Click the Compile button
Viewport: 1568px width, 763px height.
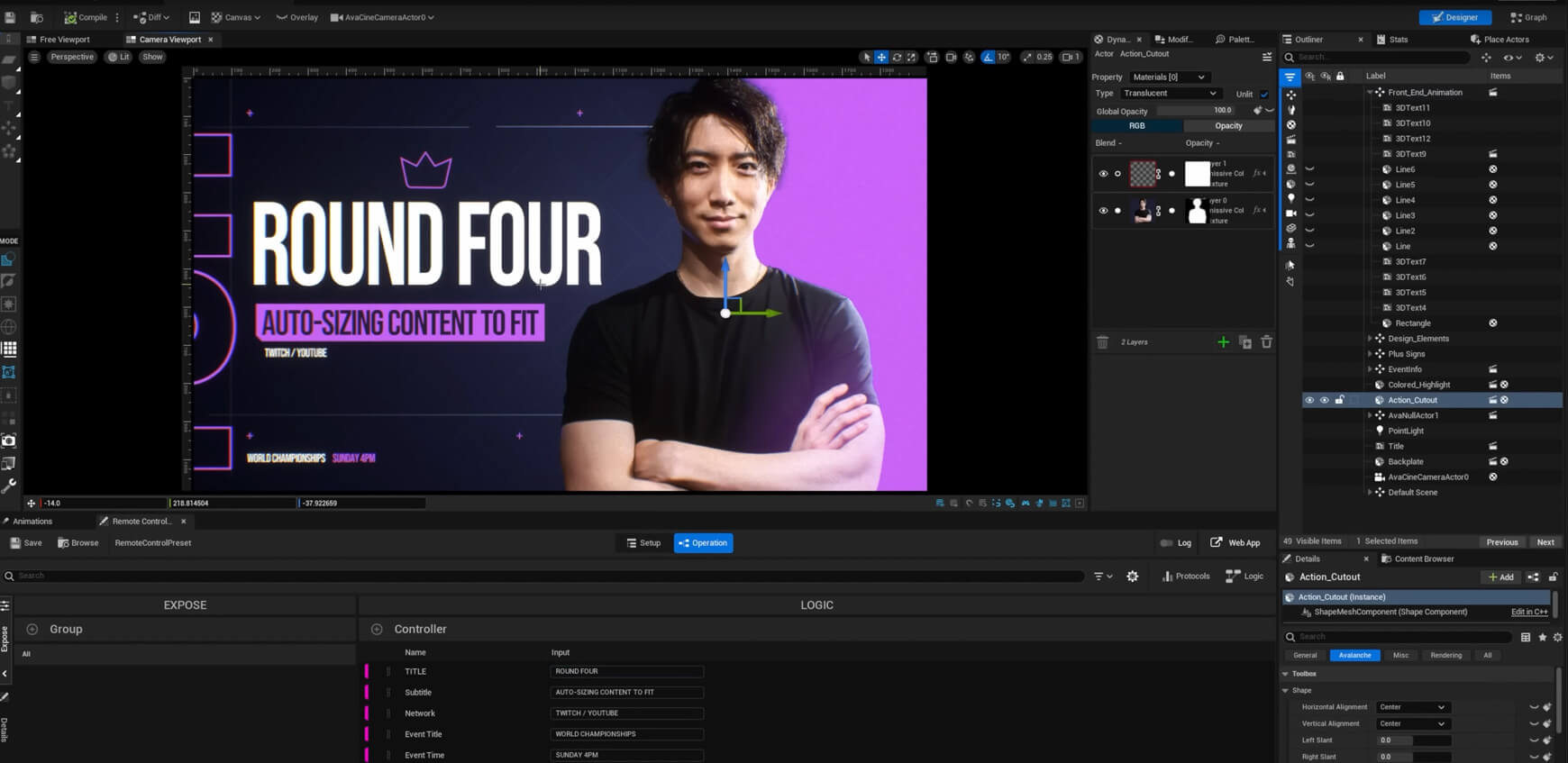coord(86,17)
